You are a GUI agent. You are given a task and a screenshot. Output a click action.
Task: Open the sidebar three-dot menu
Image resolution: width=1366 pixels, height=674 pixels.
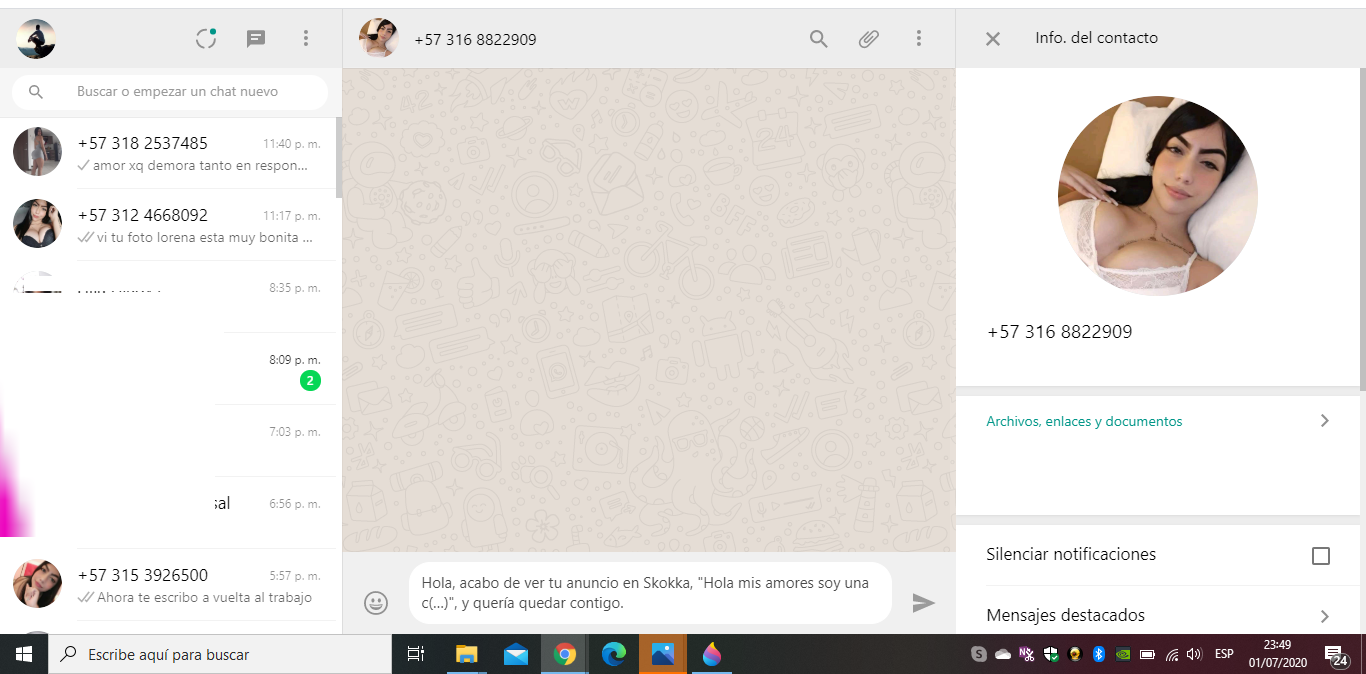[306, 39]
